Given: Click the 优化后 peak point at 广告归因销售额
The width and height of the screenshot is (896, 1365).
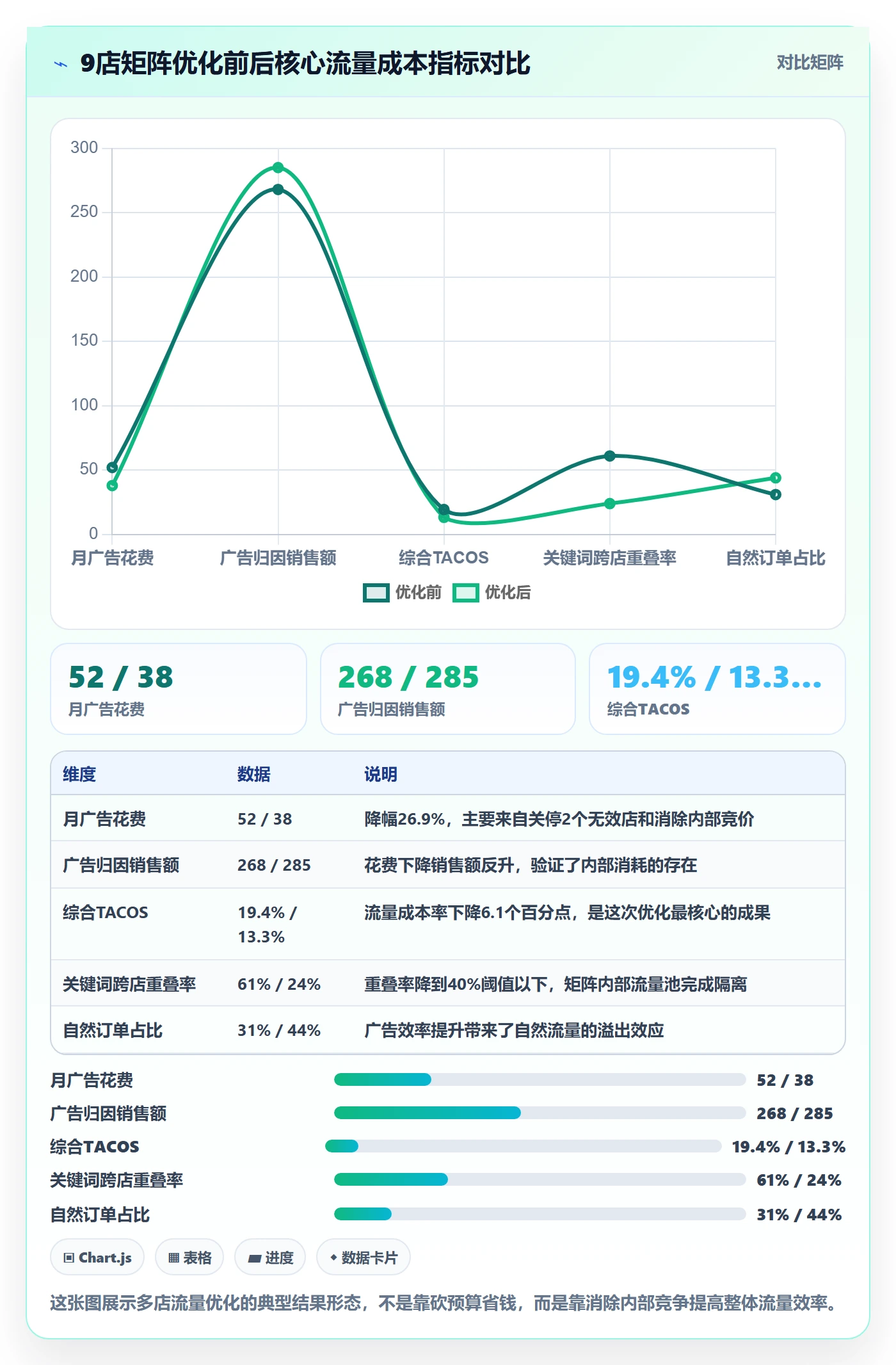Looking at the screenshot, I should (278, 168).
